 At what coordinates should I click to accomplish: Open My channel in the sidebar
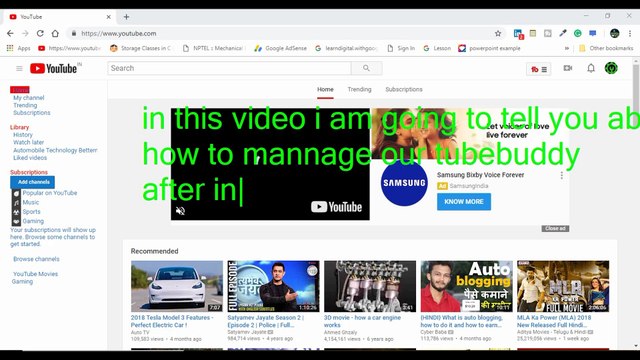[29, 98]
